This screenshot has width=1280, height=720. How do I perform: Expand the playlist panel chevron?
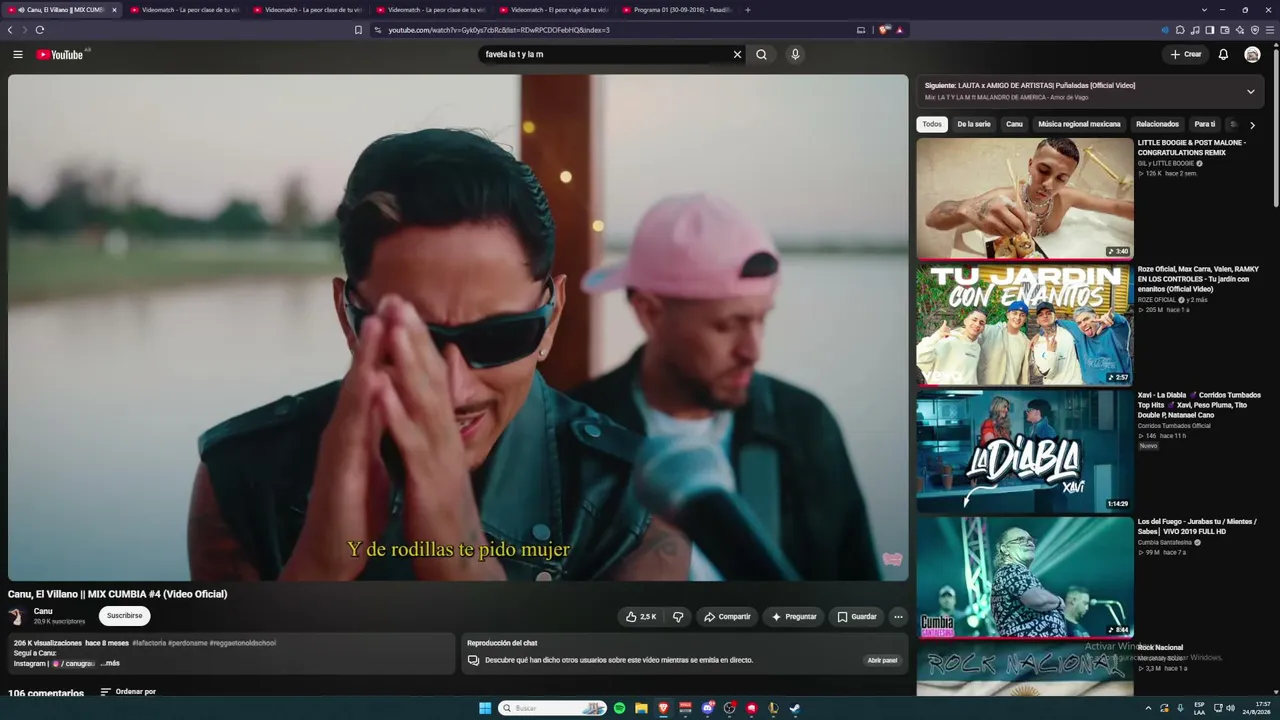coord(1250,92)
